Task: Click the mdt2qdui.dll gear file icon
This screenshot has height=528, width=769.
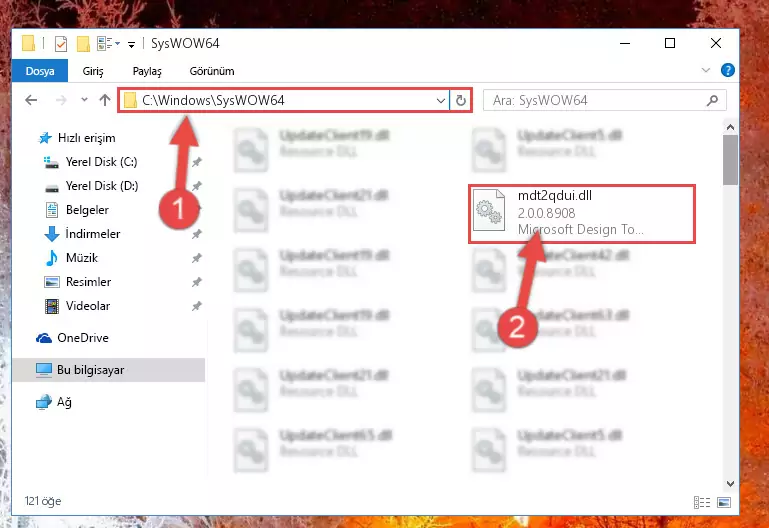Action: pos(489,210)
